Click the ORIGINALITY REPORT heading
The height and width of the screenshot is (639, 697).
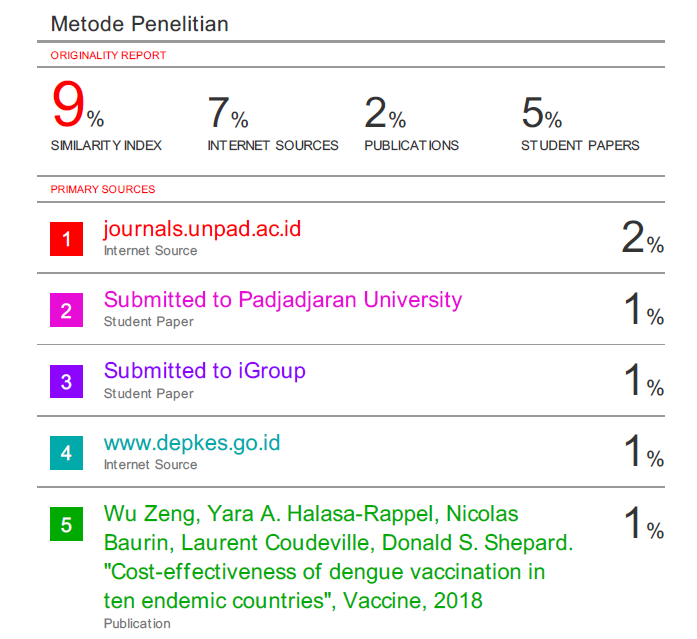click(x=108, y=56)
